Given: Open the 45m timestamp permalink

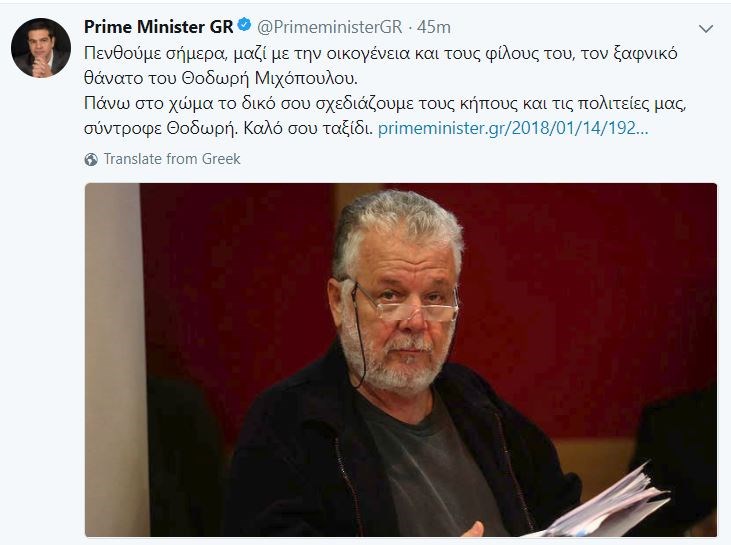Looking at the screenshot, I should coord(434,27).
